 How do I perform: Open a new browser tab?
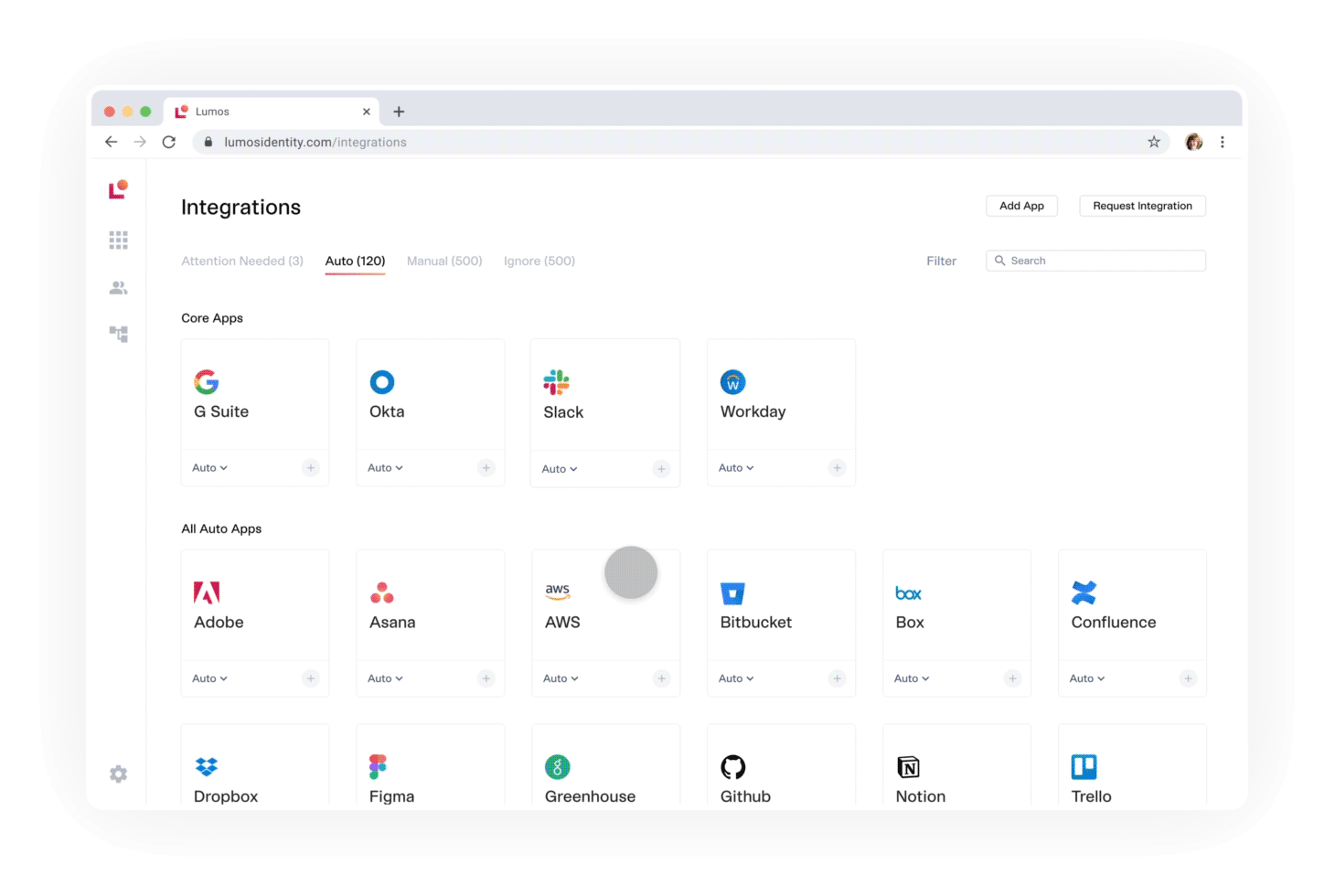tap(399, 112)
